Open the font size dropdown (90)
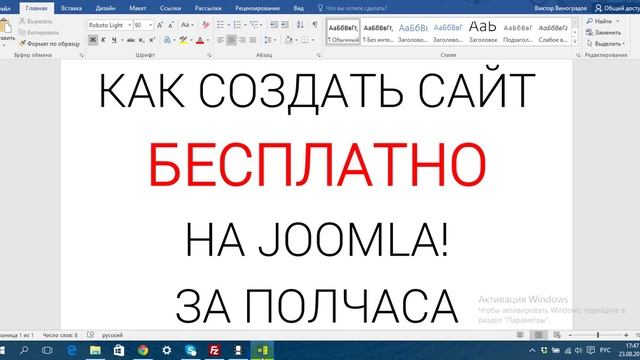Viewport: 640px width, 360px height. 150,25
